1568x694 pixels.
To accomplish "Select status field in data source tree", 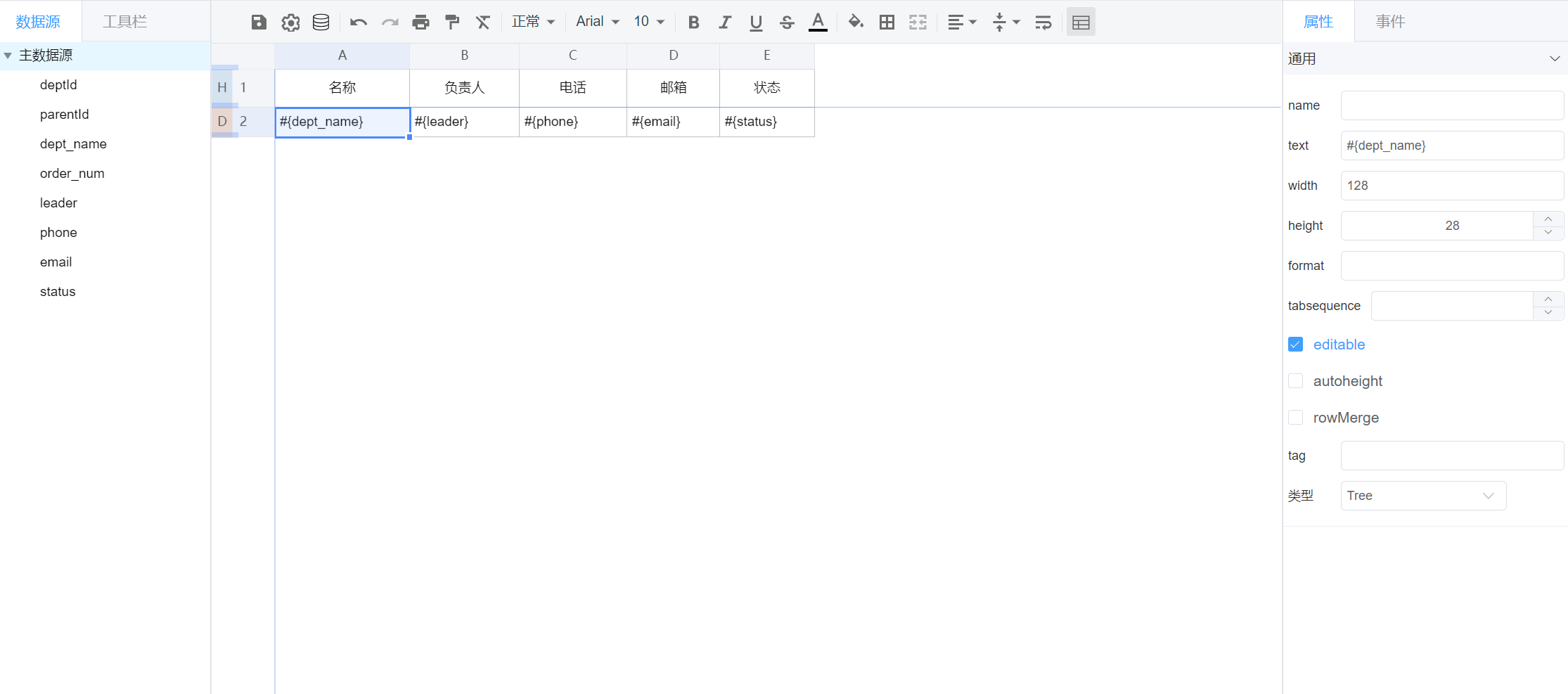I will pyautogui.click(x=58, y=292).
